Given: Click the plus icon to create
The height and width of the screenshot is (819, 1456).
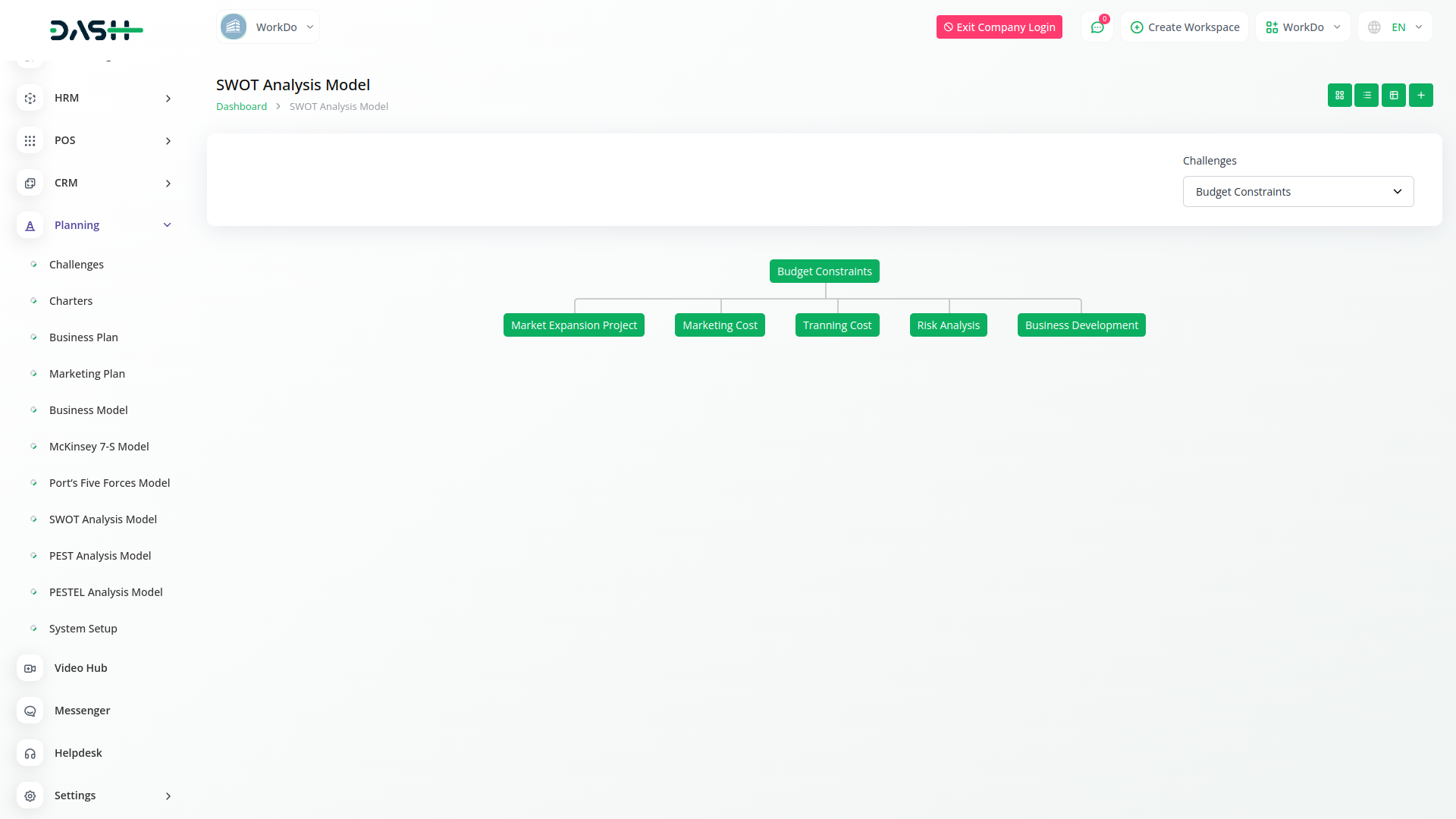Looking at the screenshot, I should point(1421,96).
